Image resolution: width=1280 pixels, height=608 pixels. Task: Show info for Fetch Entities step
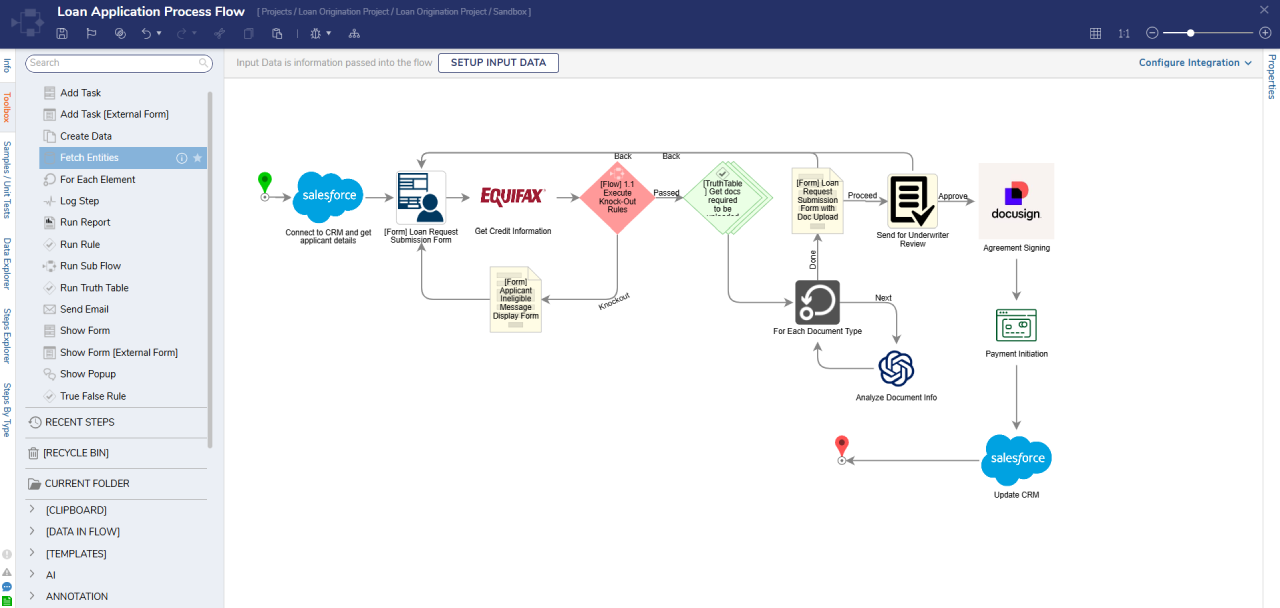(x=182, y=158)
